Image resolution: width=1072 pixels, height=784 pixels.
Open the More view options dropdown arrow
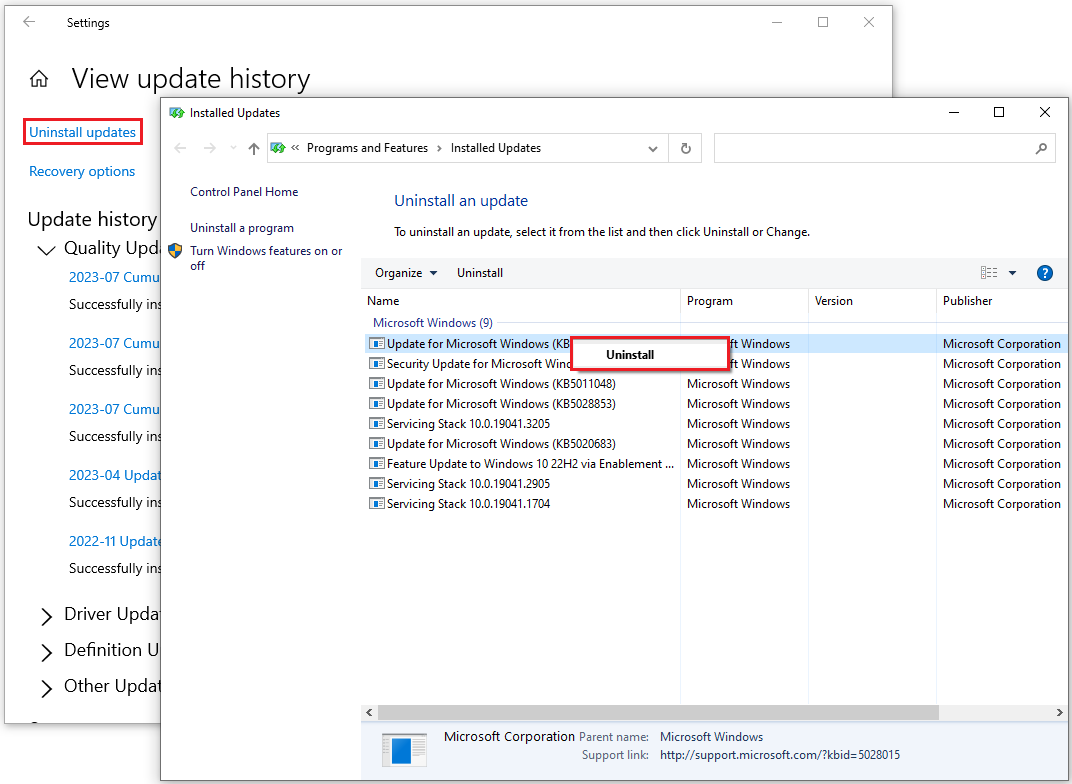(x=1013, y=273)
